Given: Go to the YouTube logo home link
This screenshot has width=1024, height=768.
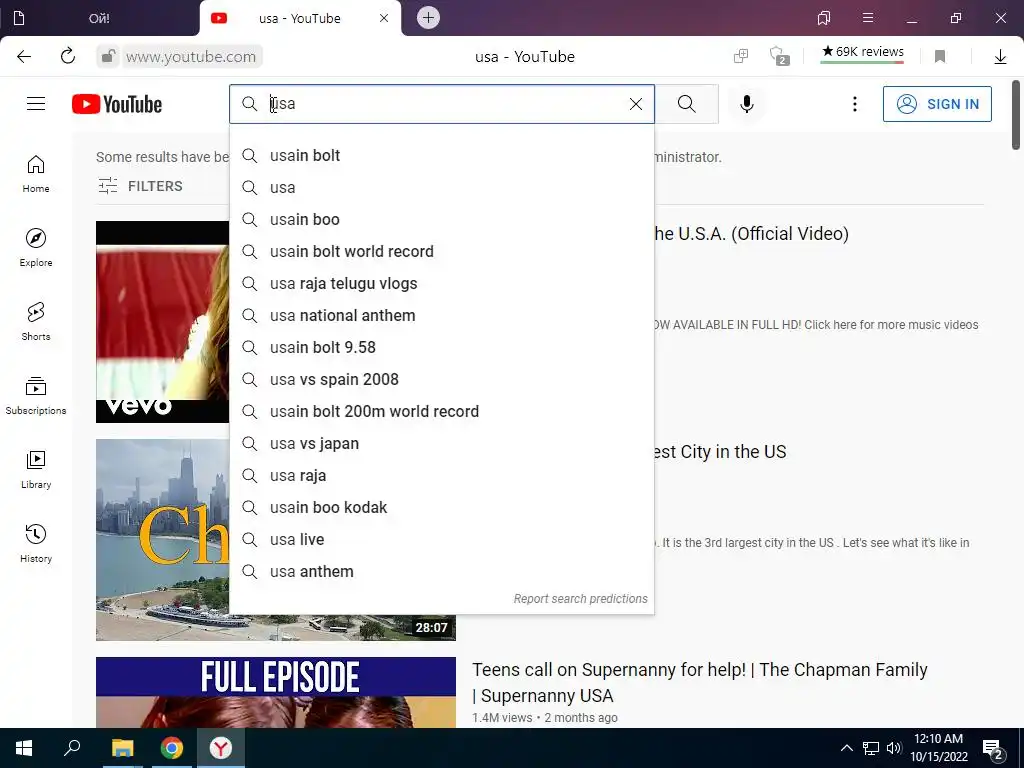Looking at the screenshot, I should coord(117,104).
